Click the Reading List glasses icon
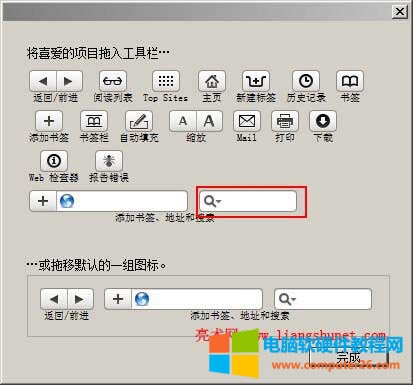Image resolution: width=413 pixels, height=385 pixels. point(113,81)
